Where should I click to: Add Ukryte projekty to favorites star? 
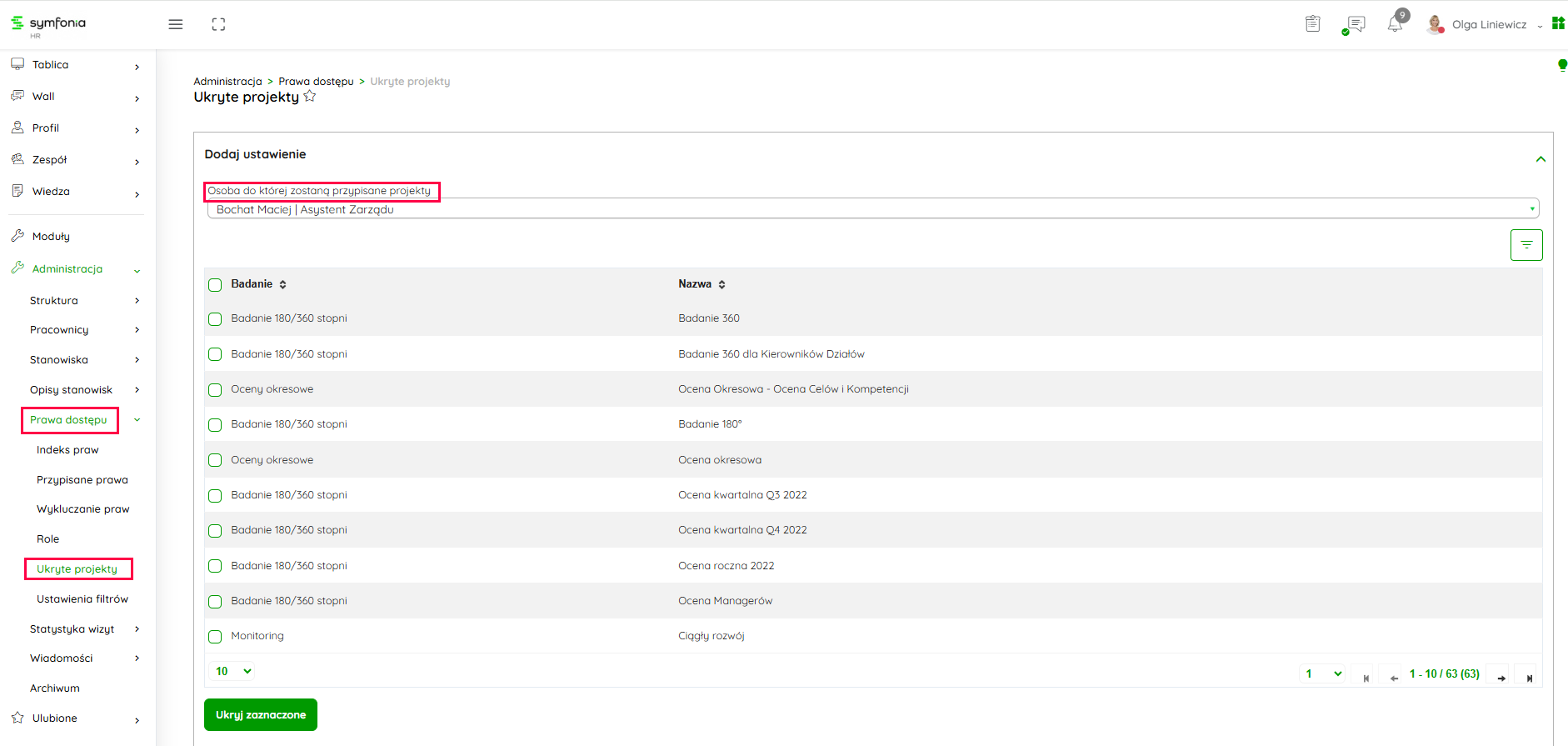[310, 97]
